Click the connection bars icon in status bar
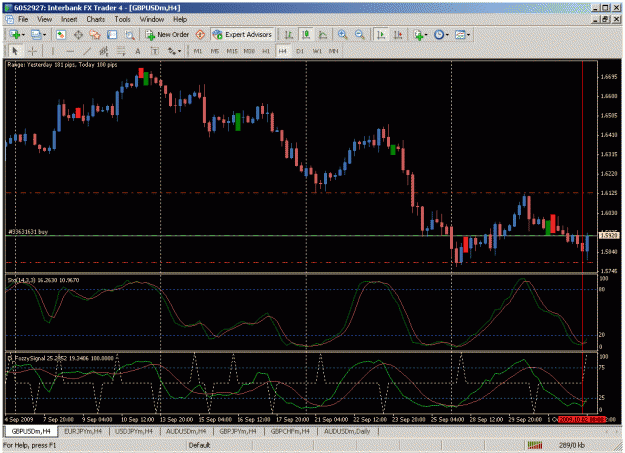 pos(535,445)
